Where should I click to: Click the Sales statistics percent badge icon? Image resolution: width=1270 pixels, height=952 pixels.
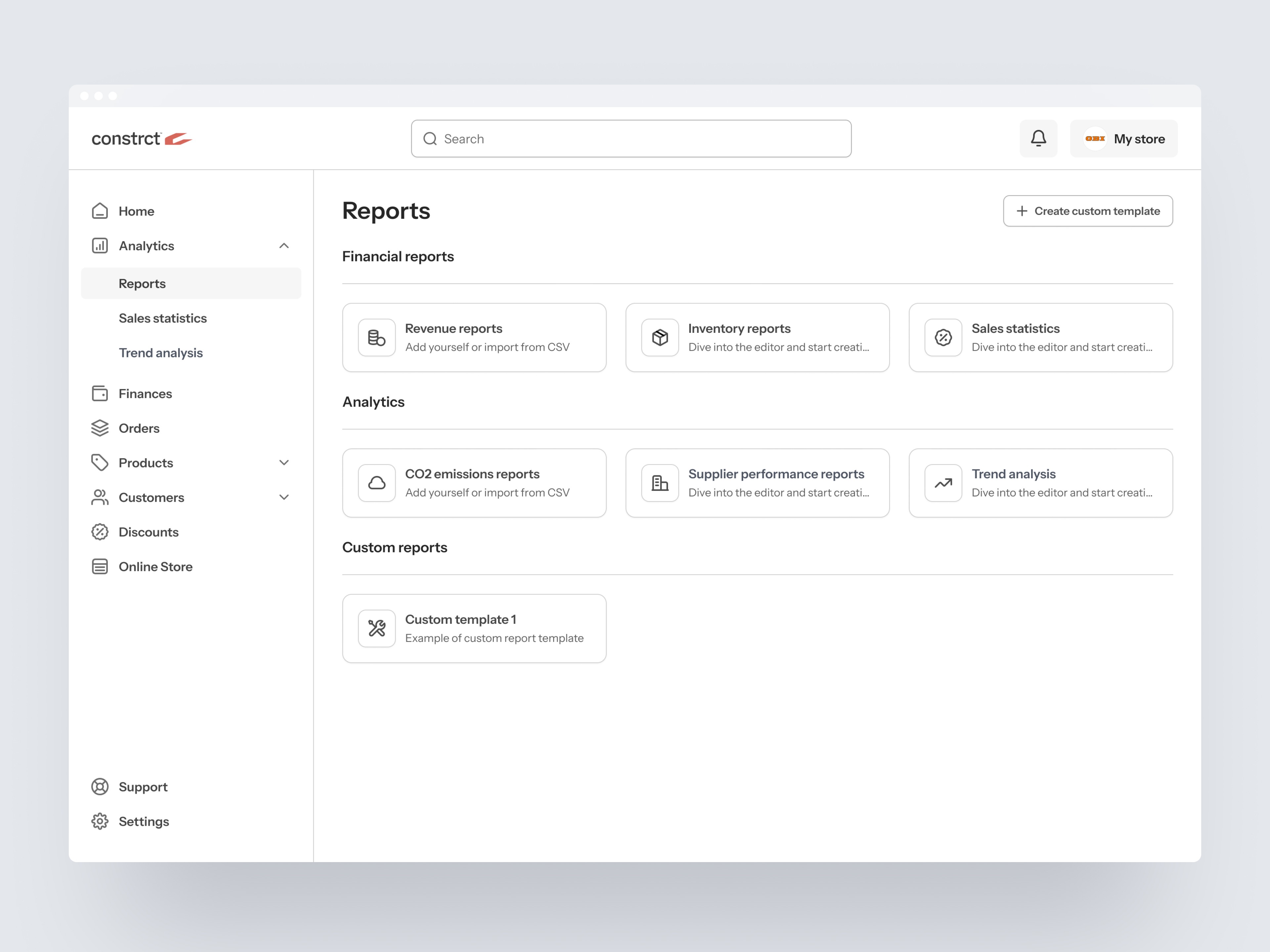[943, 337]
